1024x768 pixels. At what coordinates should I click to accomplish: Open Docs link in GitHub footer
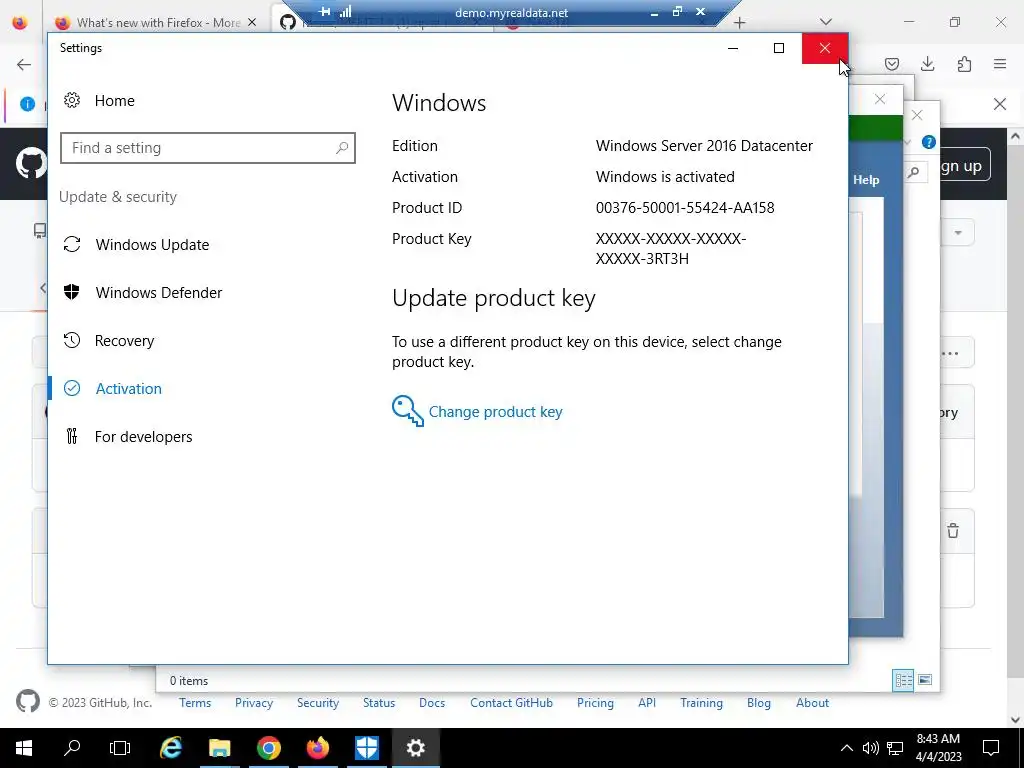tap(432, 703)
